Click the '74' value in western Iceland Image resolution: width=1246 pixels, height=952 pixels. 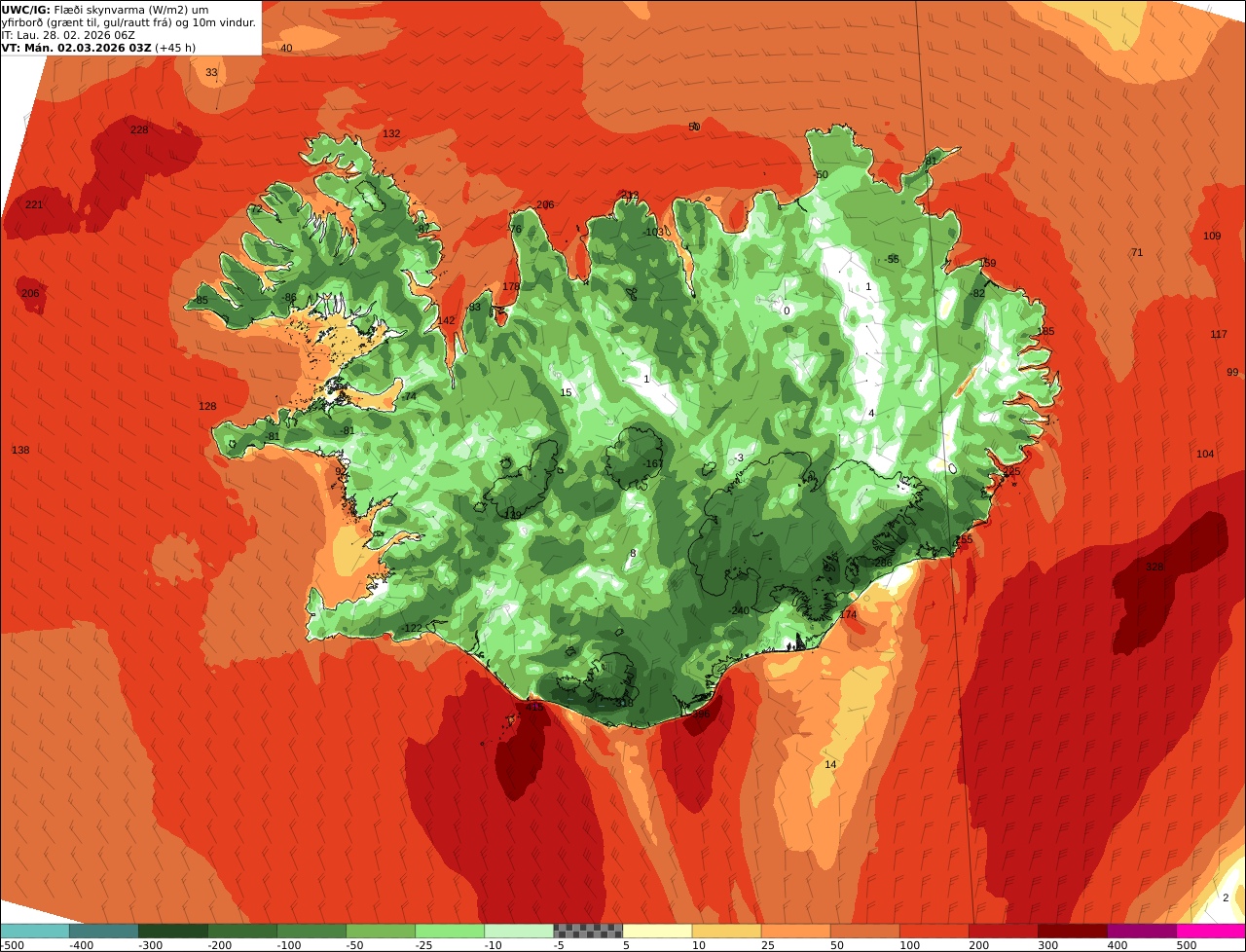tap(410, 396)
